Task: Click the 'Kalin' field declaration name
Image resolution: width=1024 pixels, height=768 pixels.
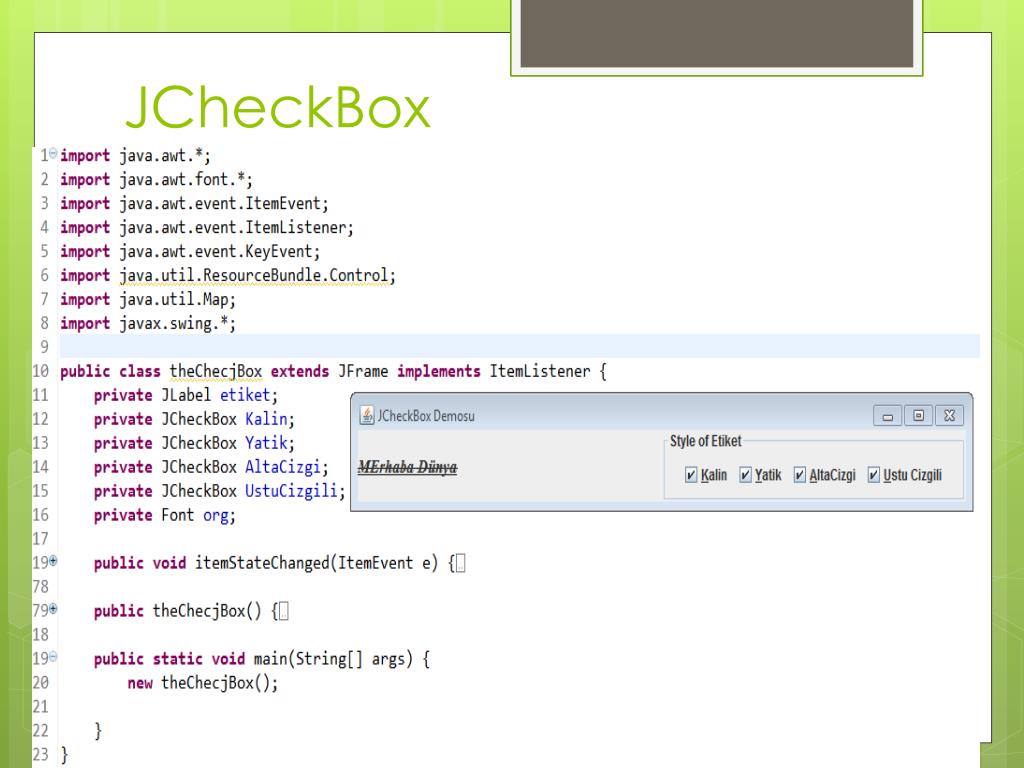Action: (266, 419)
